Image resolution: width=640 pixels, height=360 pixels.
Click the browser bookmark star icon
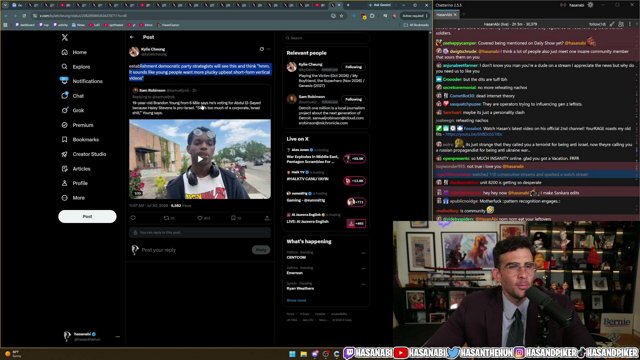click(x=342, y=16)
